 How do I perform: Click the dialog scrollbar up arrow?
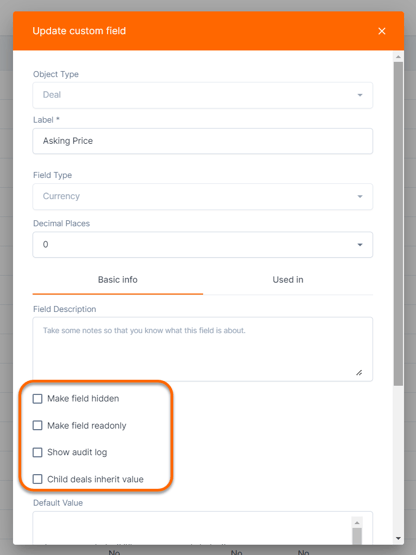pyautogui.click(x=398, y=57)
